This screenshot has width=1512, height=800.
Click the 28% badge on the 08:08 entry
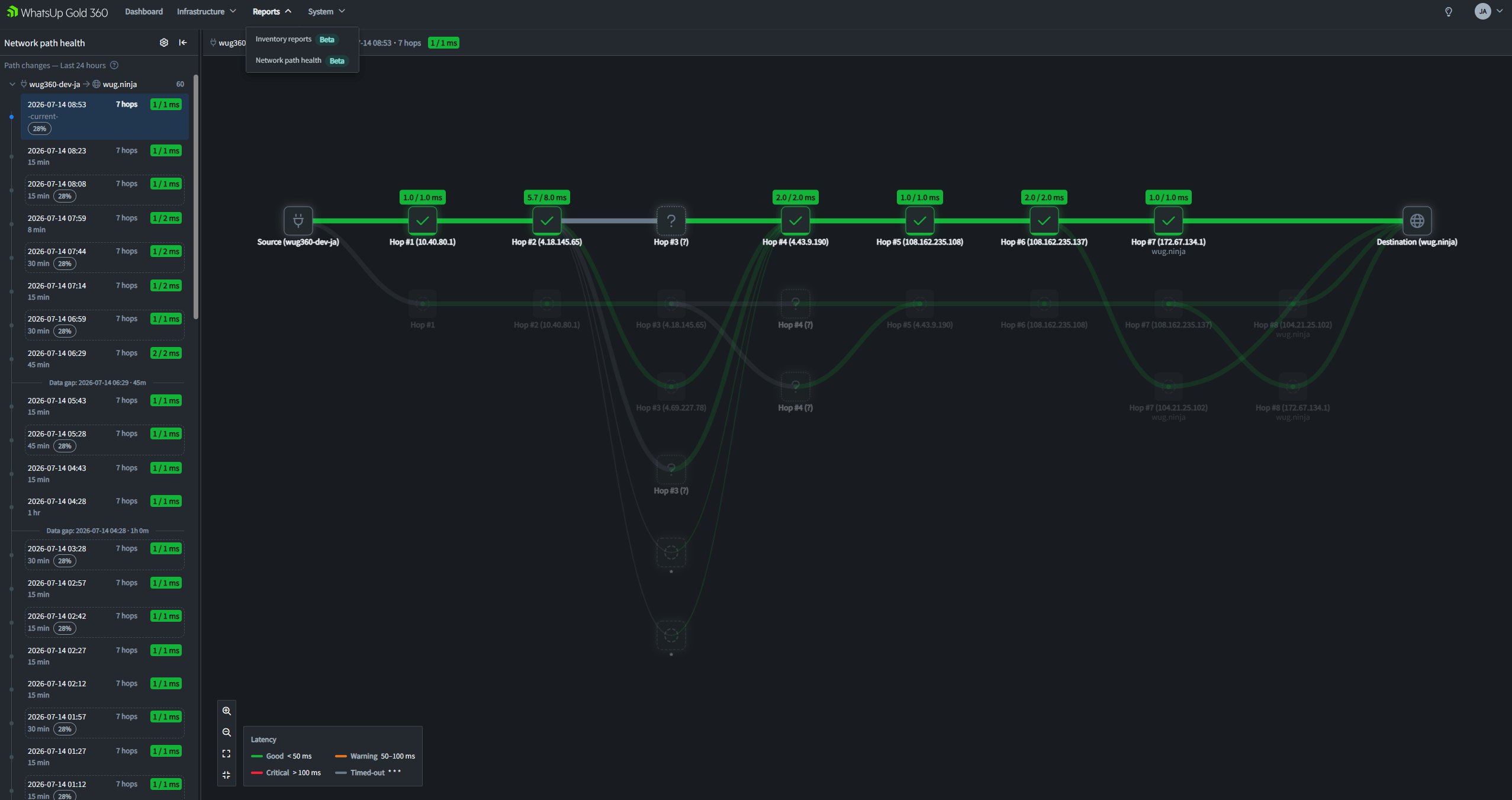(x=65, y=196)
